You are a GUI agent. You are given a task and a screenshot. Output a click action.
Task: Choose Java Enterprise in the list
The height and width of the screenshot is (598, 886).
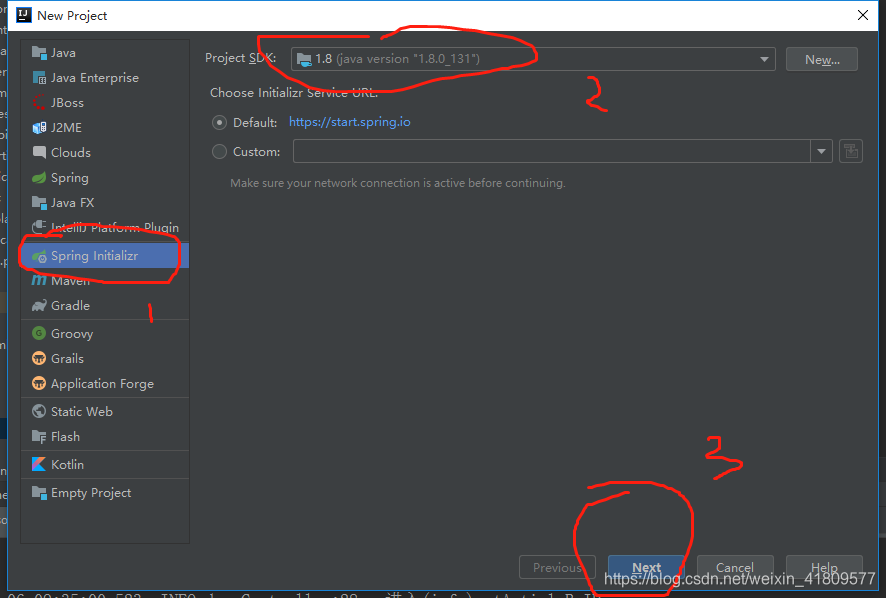pos(105,77)
